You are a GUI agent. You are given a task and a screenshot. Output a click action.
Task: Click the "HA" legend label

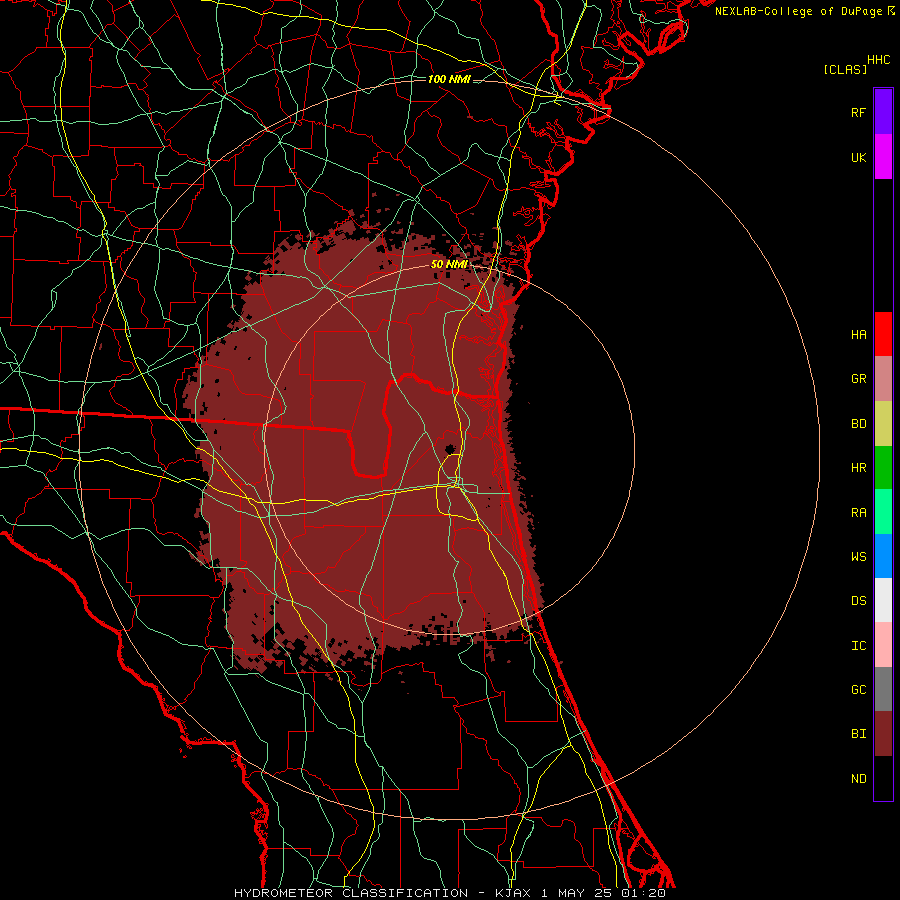click(x=858, y=335)
